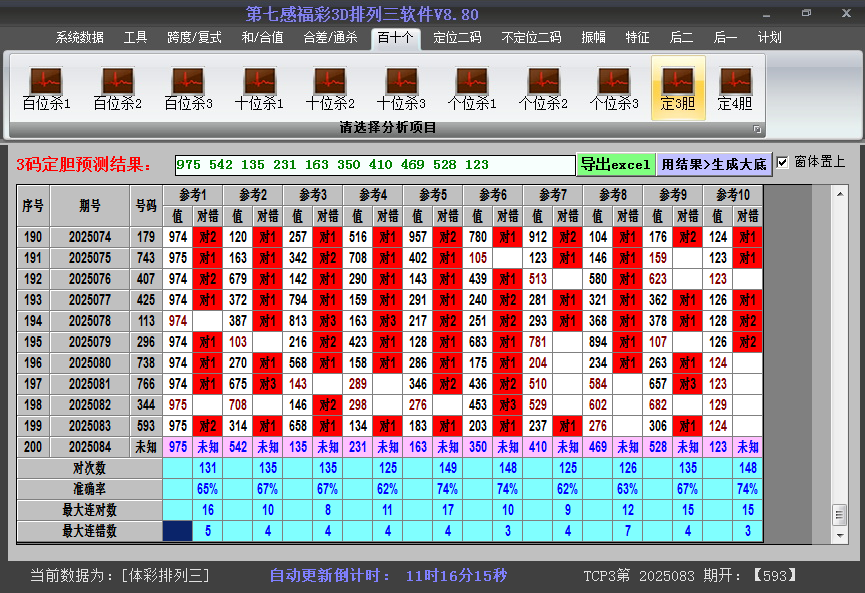The height and width of the screenshot is (593, 865).
Task: Select the 十位杀3 icon
Action: [401, 88]
